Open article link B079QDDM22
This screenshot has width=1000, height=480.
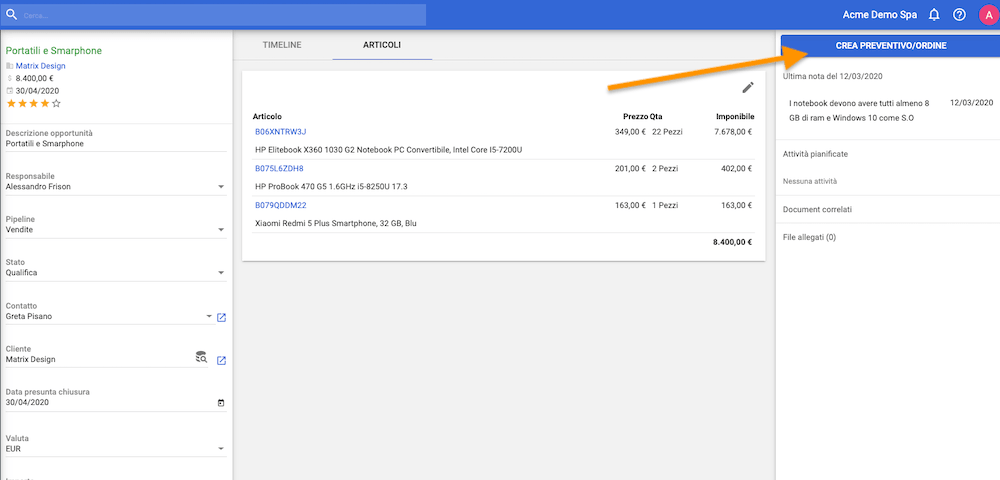point(281,205)
